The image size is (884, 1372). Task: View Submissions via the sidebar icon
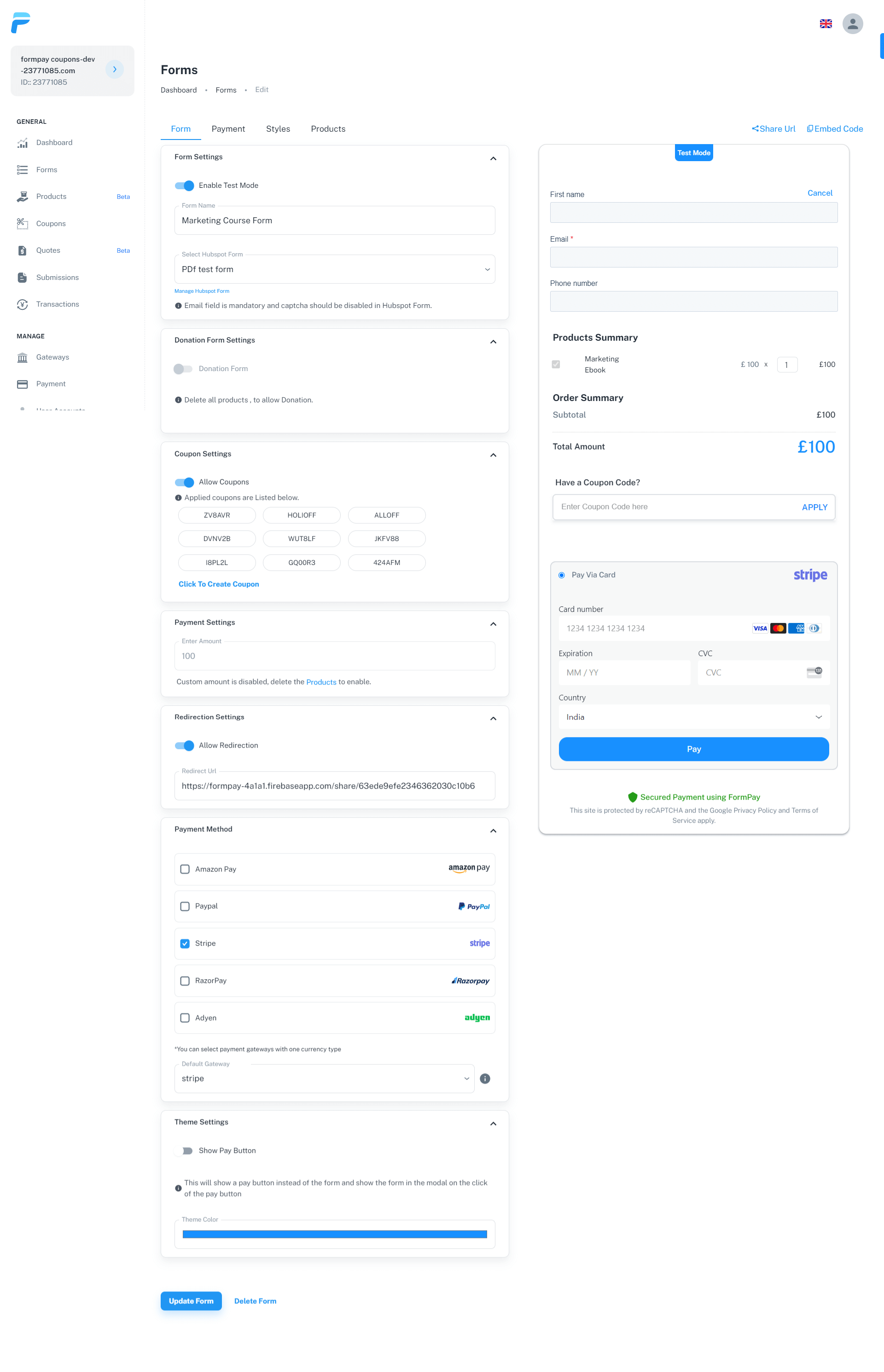tap(23, 277)
